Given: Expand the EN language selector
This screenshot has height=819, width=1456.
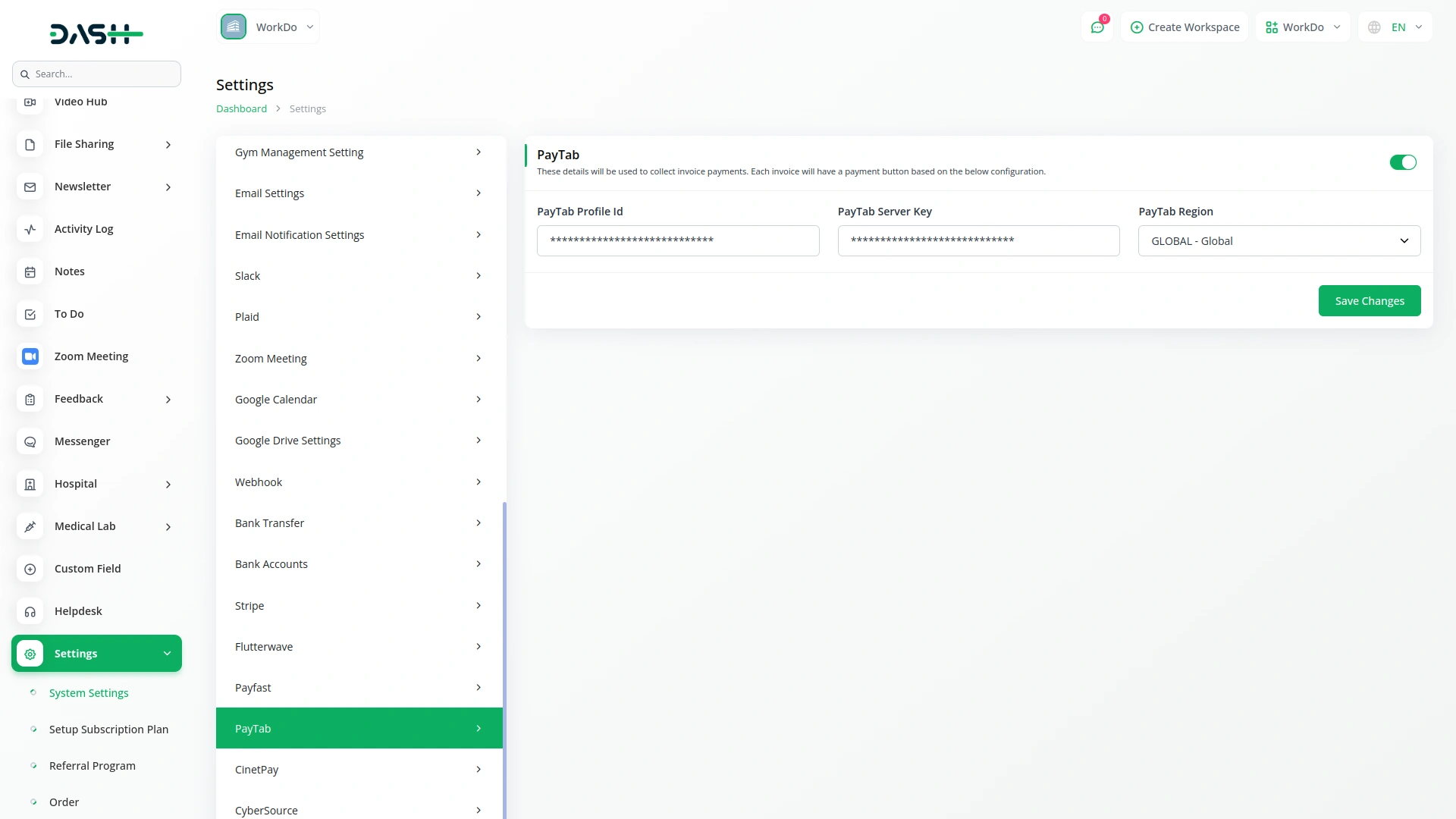Looking at the screenshot, I should [1395, 27].
